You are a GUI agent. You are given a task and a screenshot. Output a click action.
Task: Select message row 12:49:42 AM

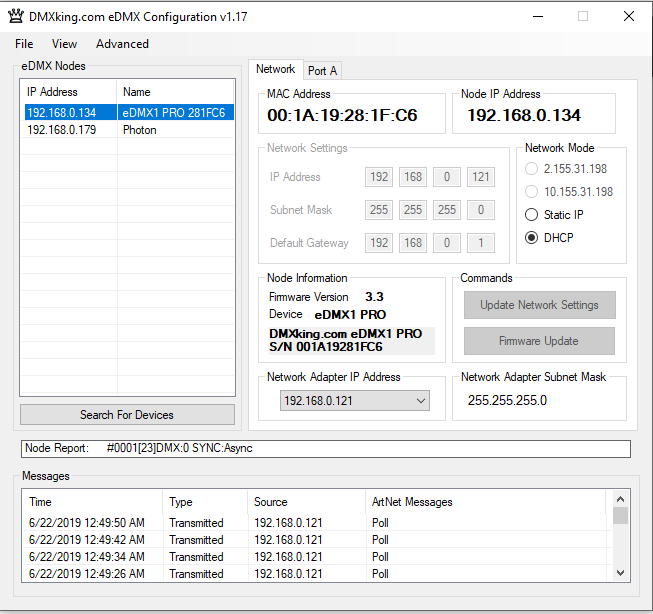317,540
